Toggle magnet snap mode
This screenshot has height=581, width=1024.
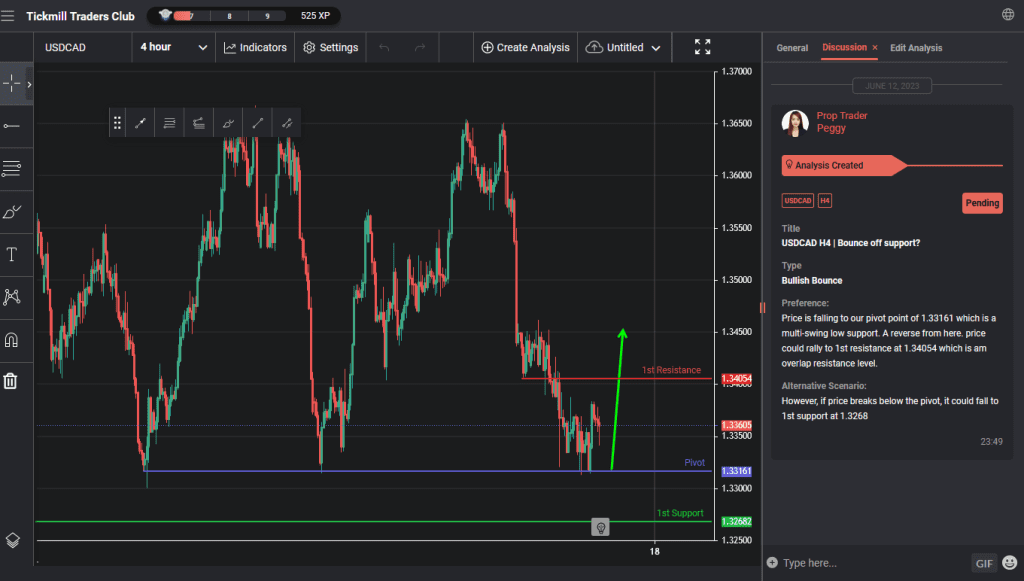(14, 340)
